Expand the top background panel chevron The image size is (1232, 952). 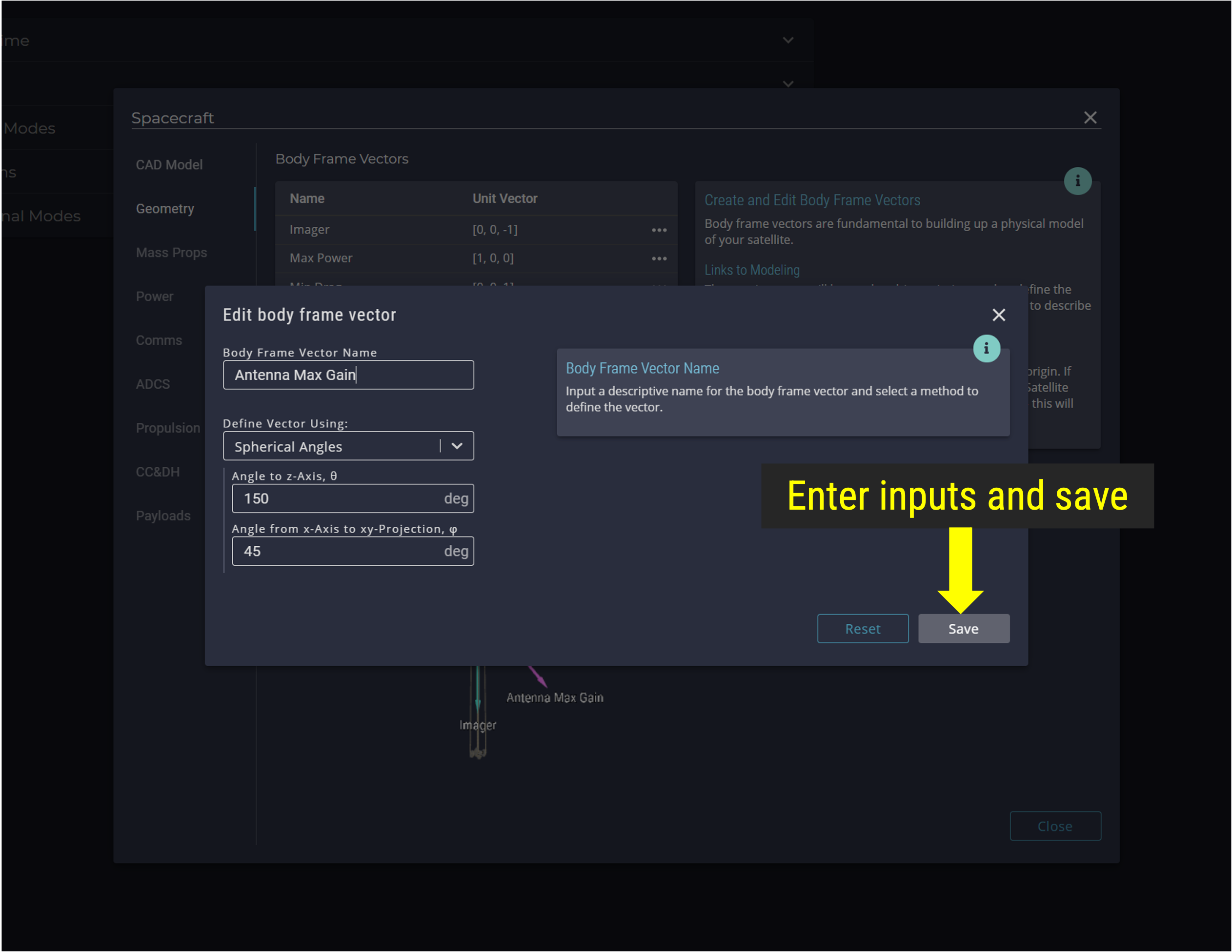tap(788, 40)
